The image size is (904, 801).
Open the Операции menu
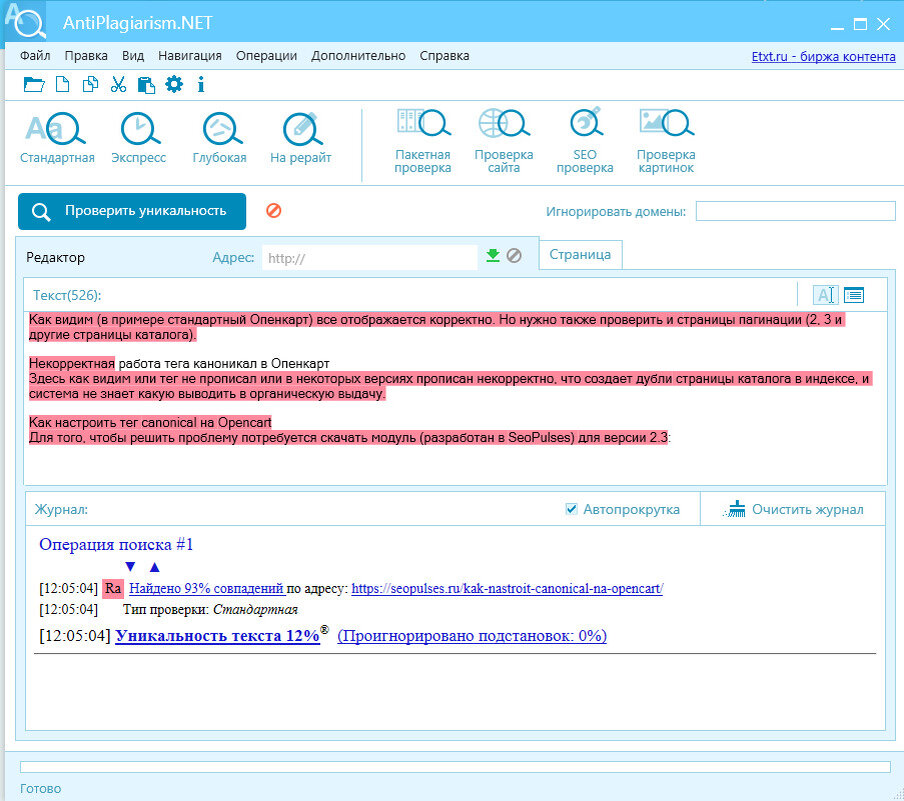[x=266, y=56]
